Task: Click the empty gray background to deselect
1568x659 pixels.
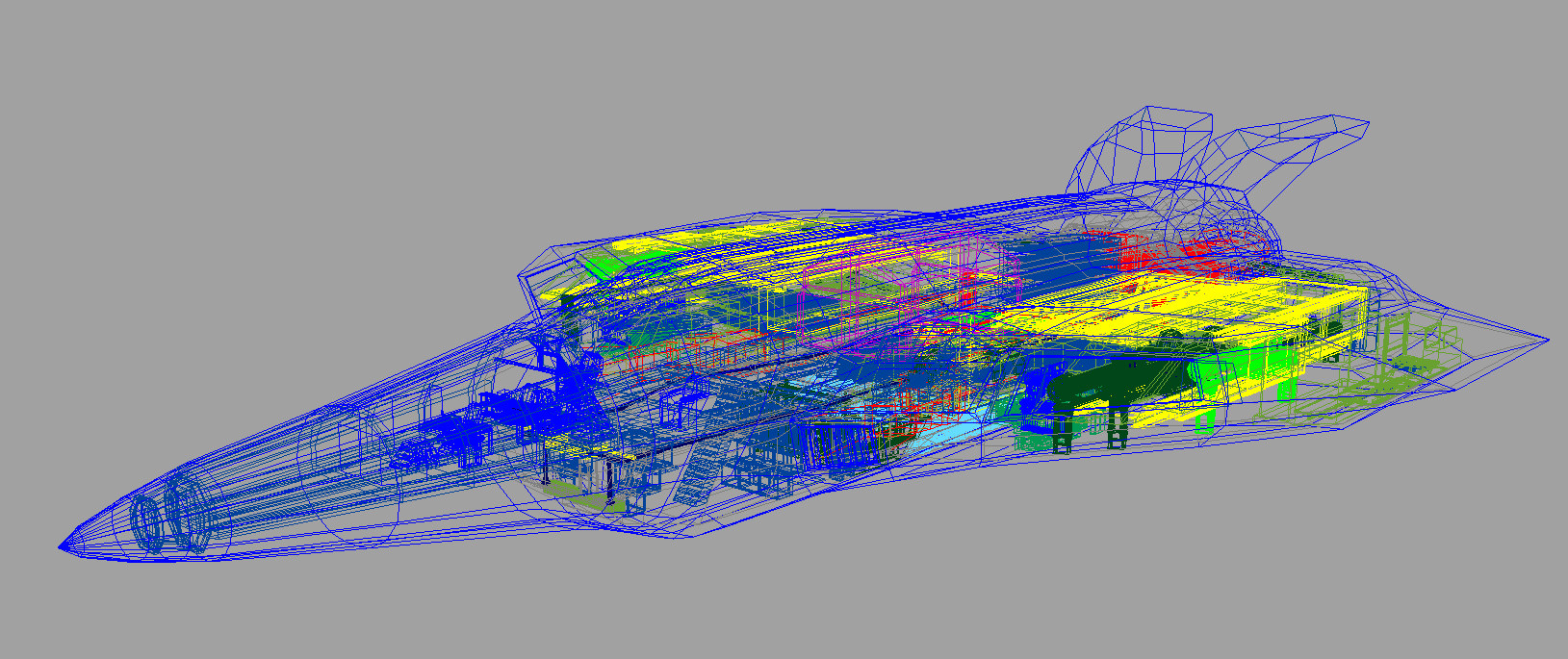Action: point(289,144)
